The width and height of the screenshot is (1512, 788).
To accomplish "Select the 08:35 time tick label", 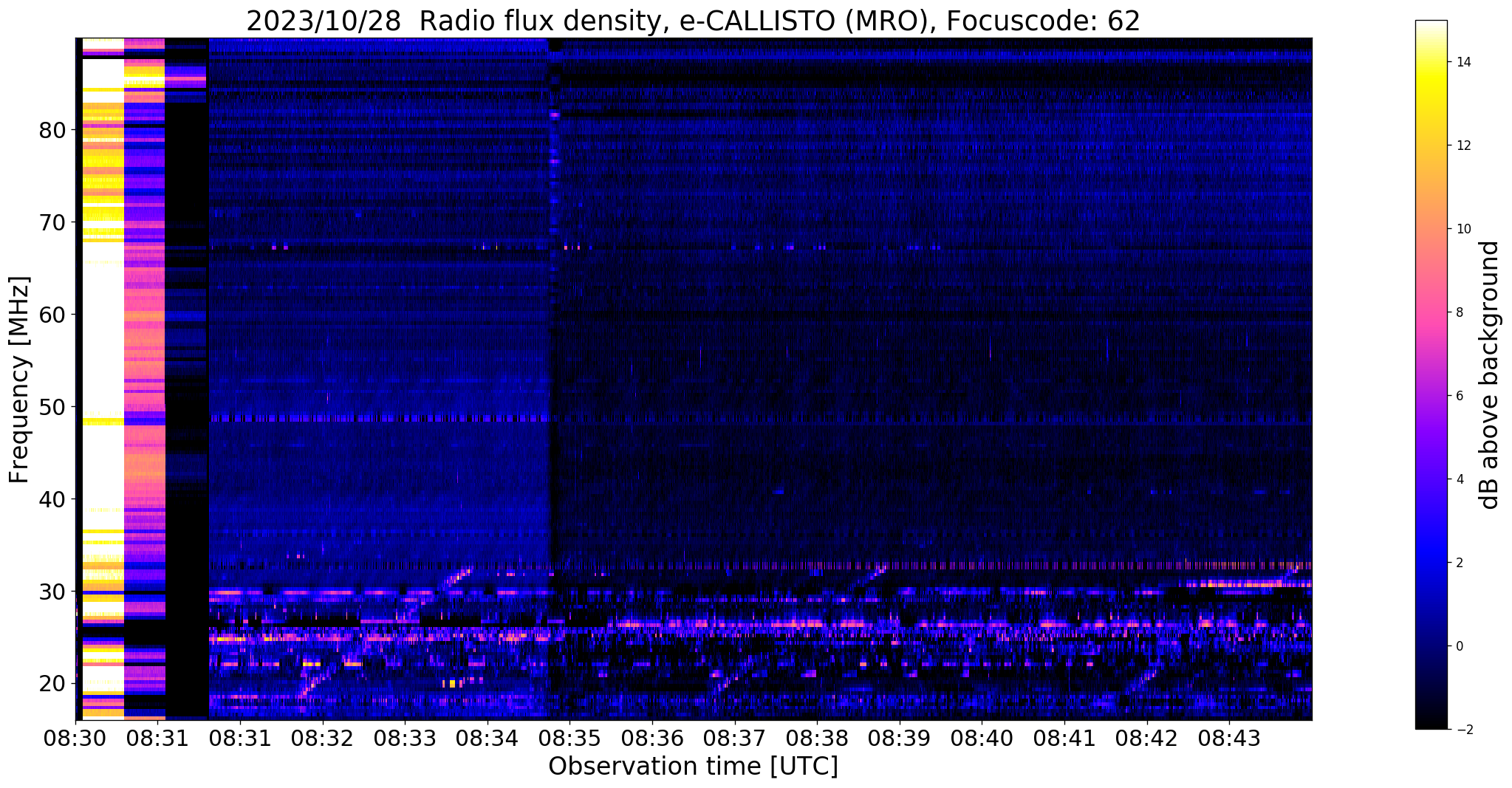I will (569, 739).
